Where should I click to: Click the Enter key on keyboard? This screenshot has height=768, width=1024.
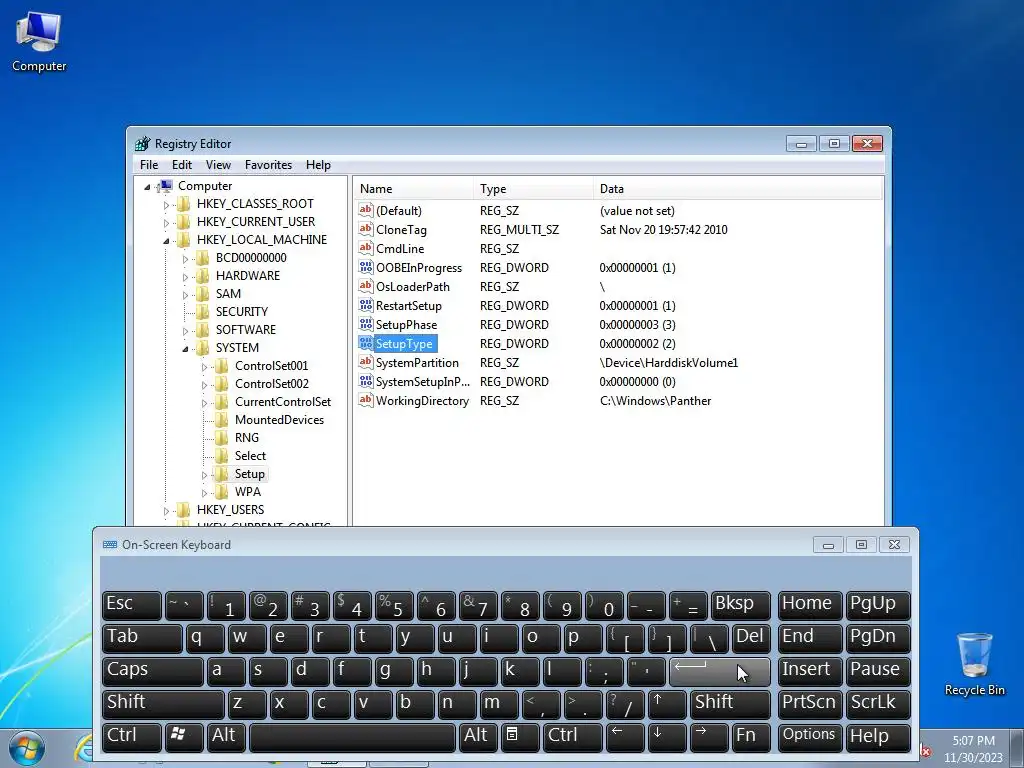point(720,671)
